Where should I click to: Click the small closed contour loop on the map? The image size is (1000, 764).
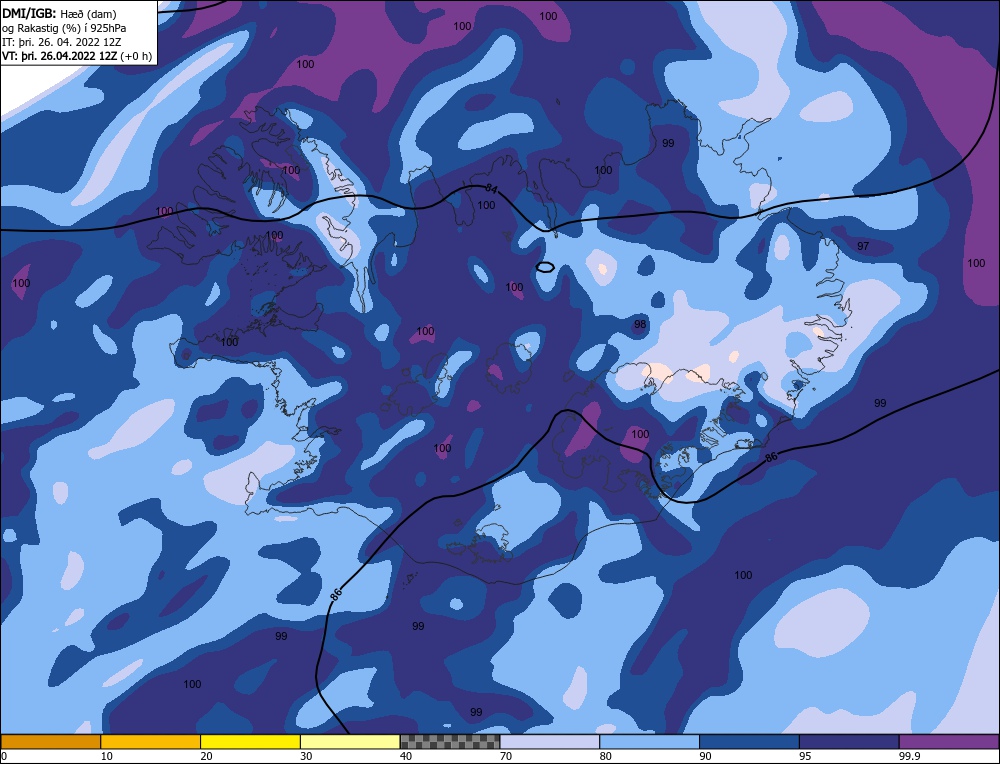pos(545,267)
